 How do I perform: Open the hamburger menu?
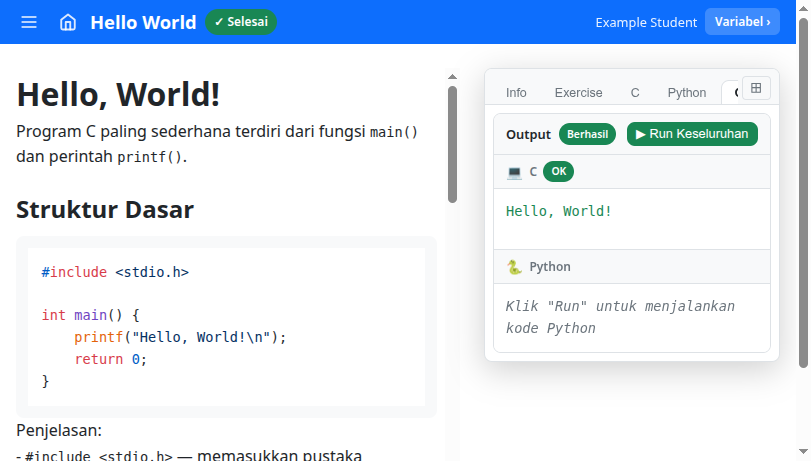click(x=29, y=22)
